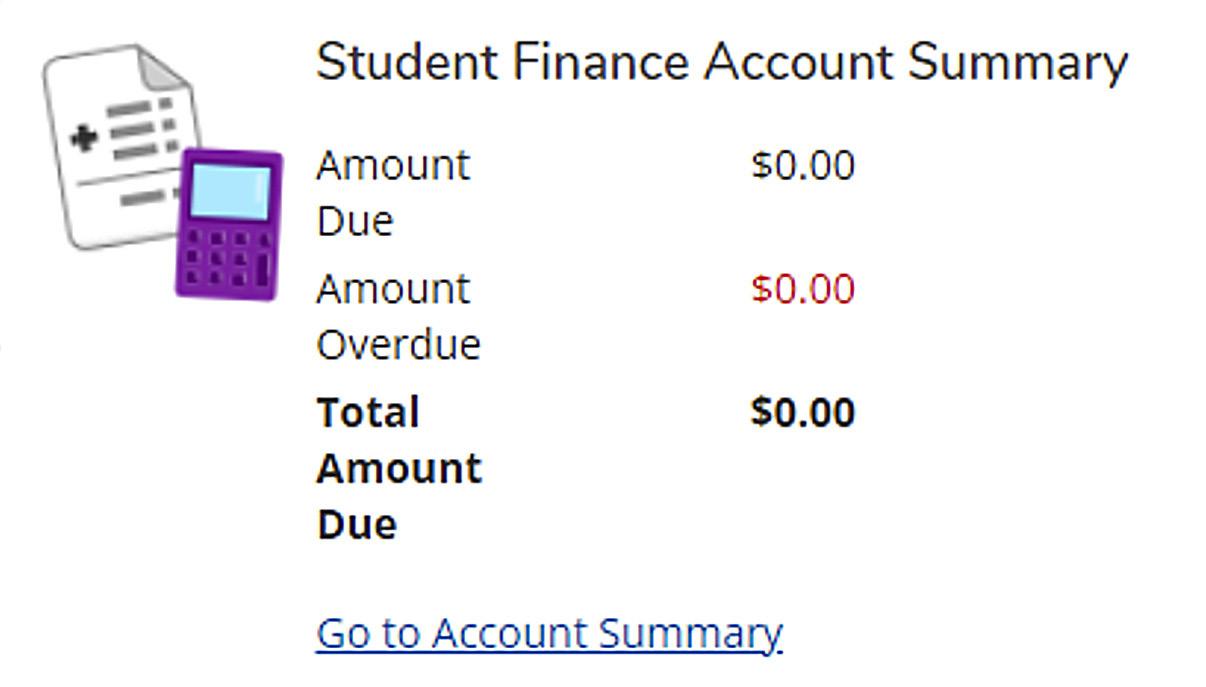Click the calculator's blue display screen
Image resolution: width=1206 pixels, height=687 pixels.
(x=229, y=190)
